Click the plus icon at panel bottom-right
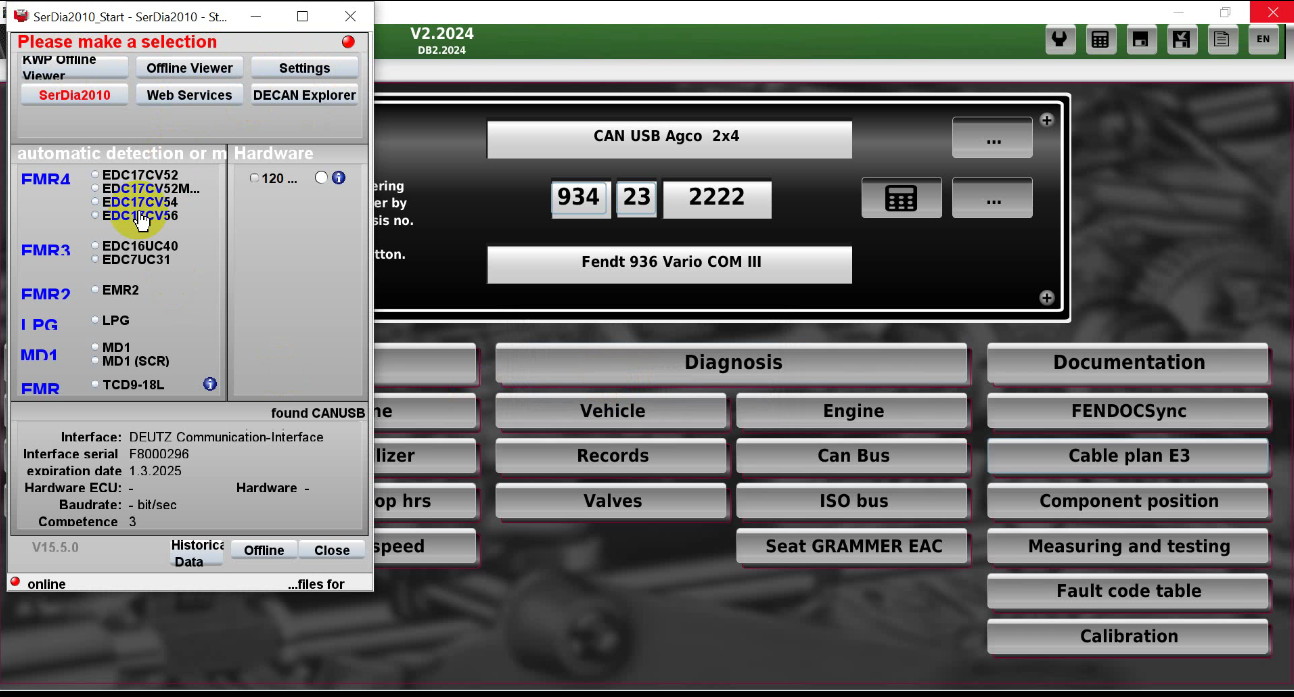Viewport: 1294px width, 697px height. point(1046,297)
